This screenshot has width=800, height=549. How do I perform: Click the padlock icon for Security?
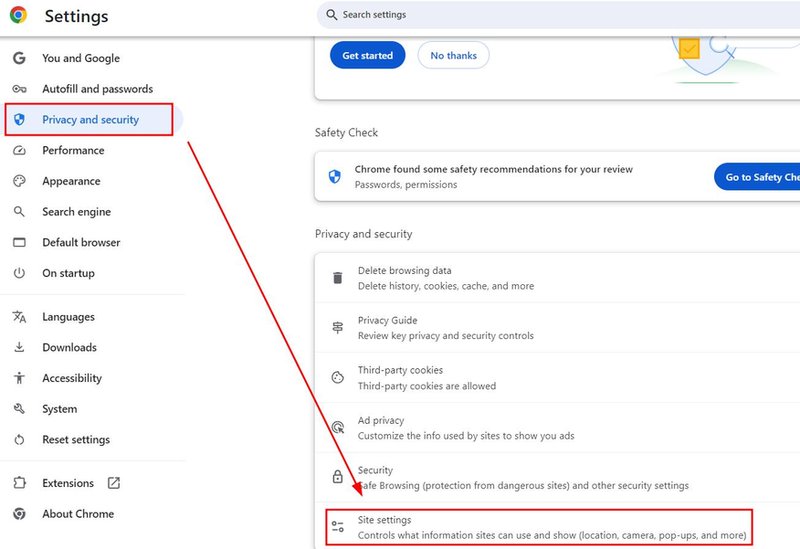tap(338, 477)
